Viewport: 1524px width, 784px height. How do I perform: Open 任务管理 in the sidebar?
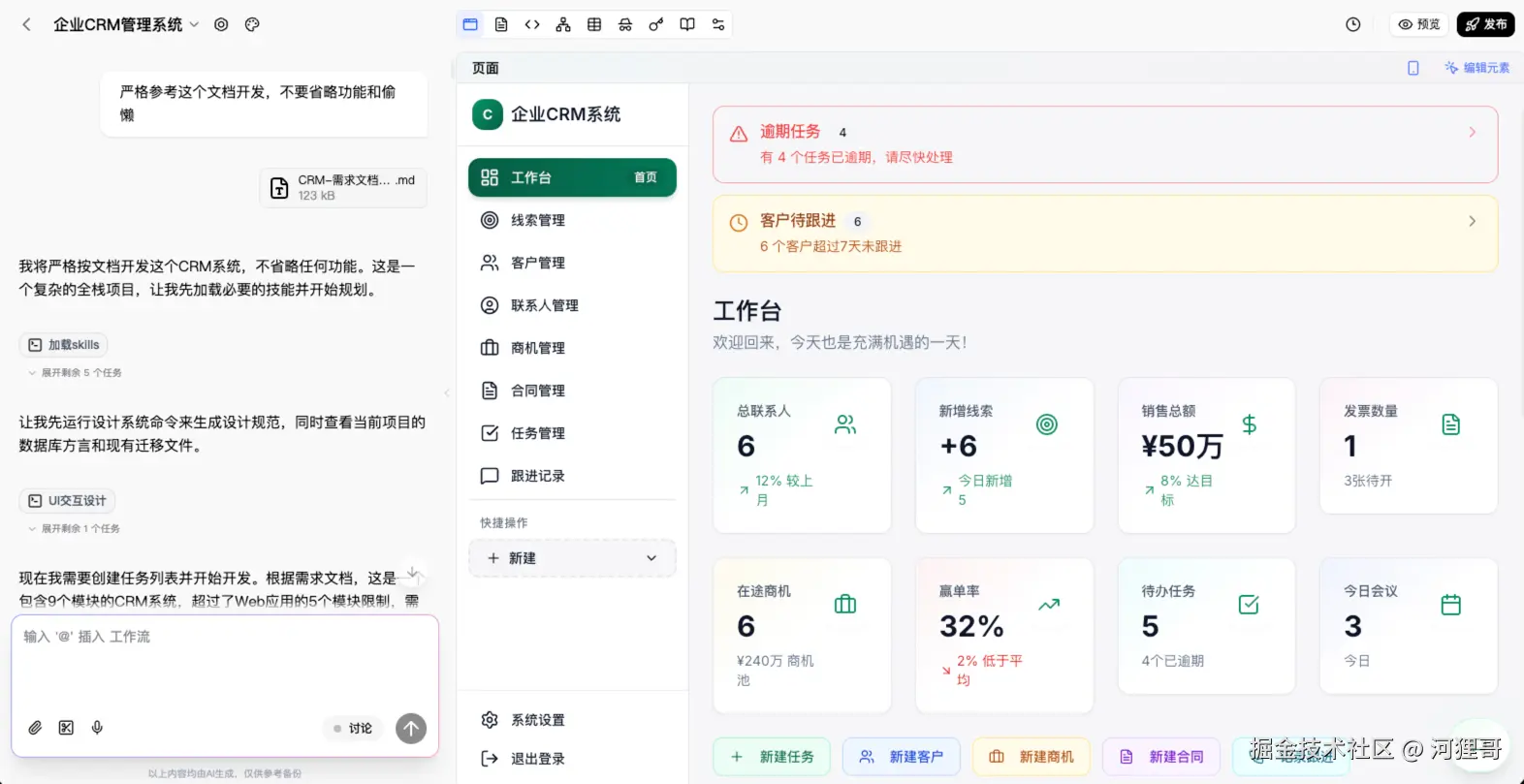coord(572,433)
